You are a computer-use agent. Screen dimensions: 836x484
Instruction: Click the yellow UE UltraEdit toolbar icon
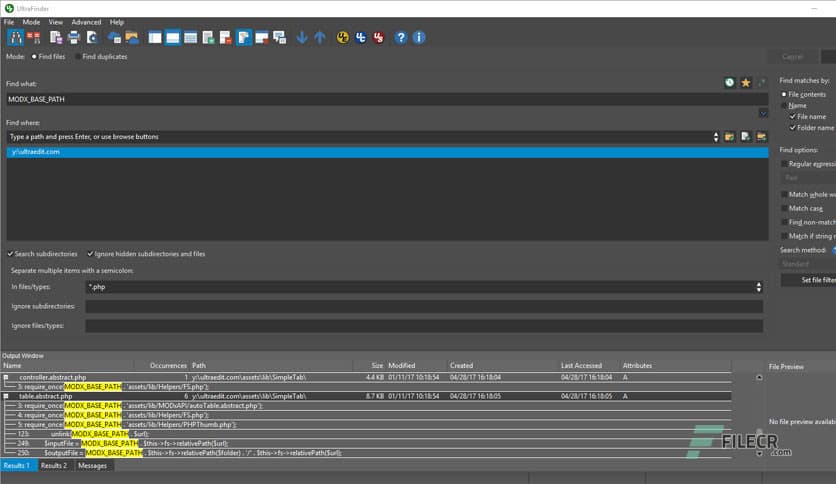[343, 38]
